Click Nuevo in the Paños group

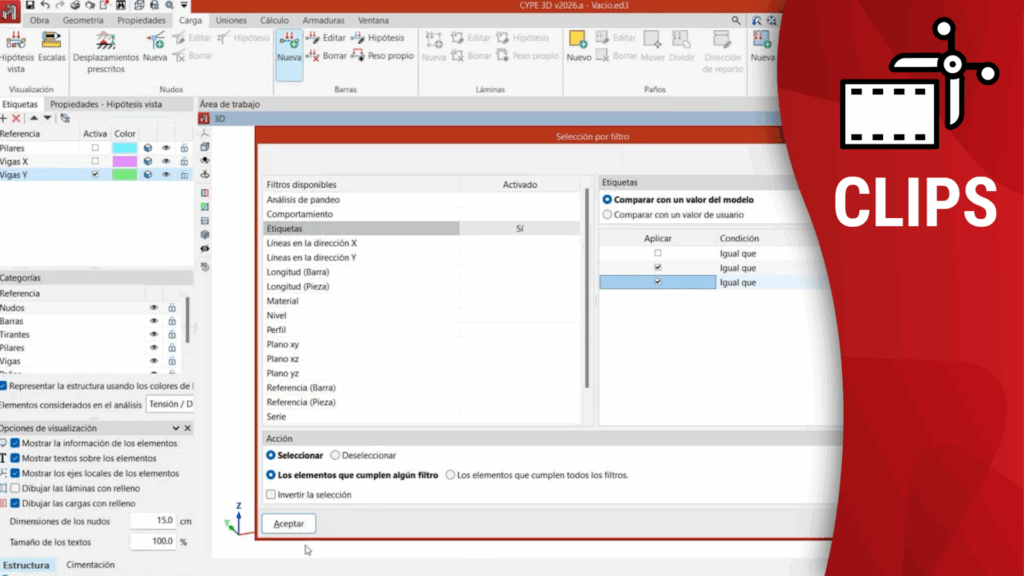[578, 47]
